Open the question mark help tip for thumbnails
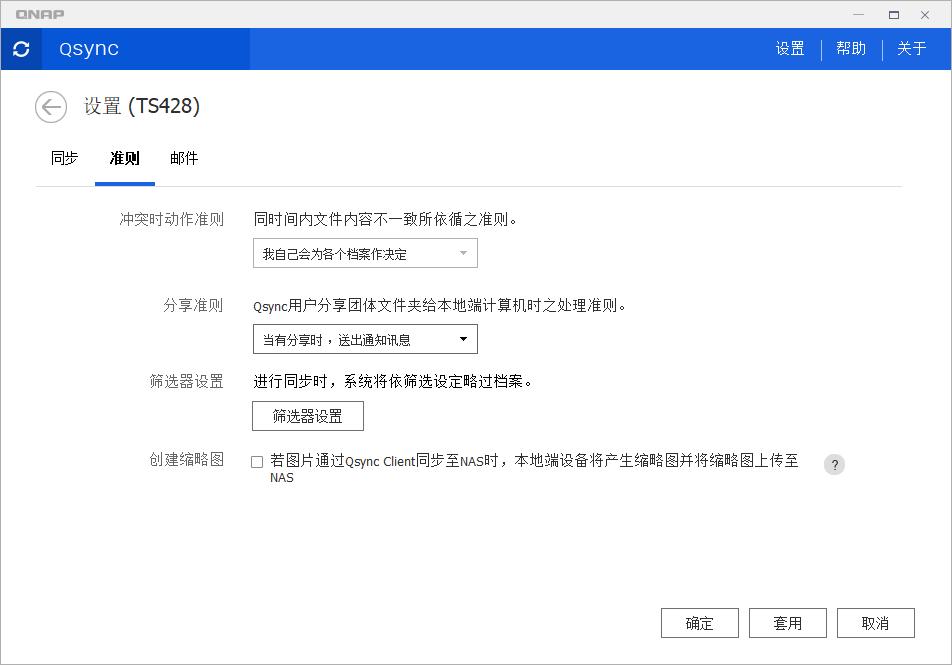Screen dimensions: 952x665 834,464
